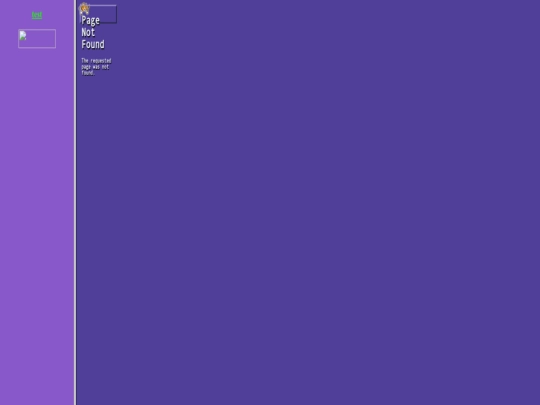
Task: Select the "Page Not Found" heading
Action: point(93,32)
